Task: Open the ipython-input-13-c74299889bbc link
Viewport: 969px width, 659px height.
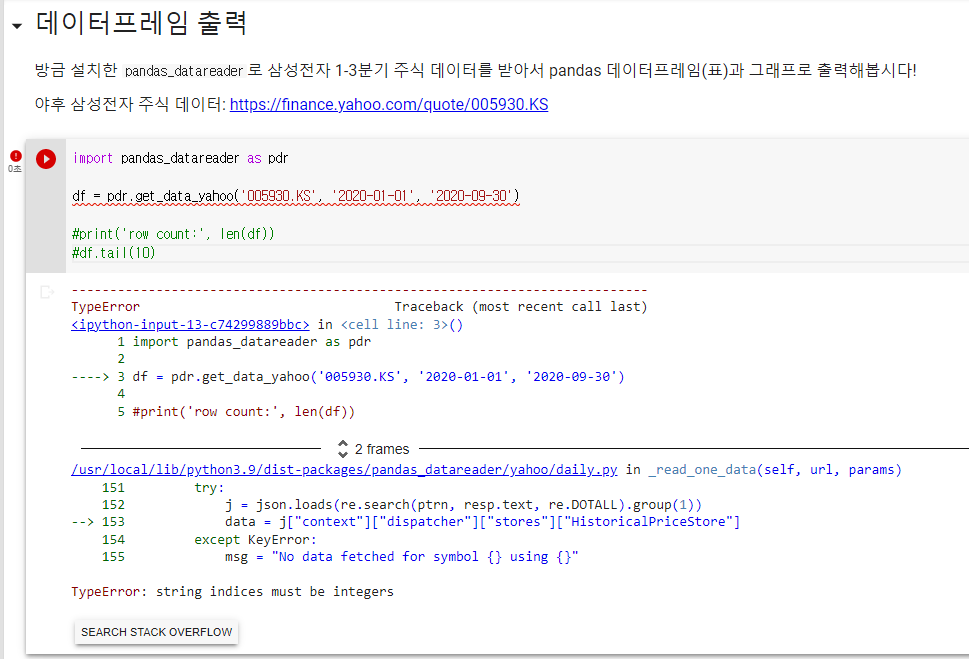Action: (x=190, y=325)
